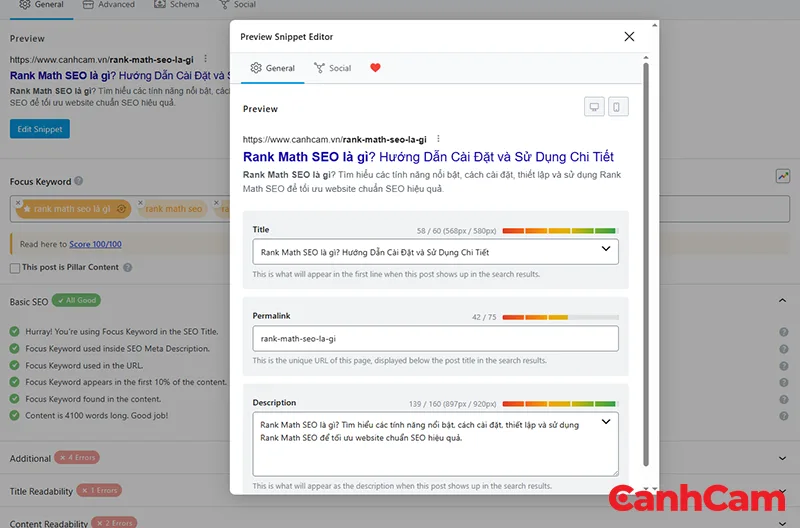Click the dialog vertical scrollbar

[x=646, y=264]
